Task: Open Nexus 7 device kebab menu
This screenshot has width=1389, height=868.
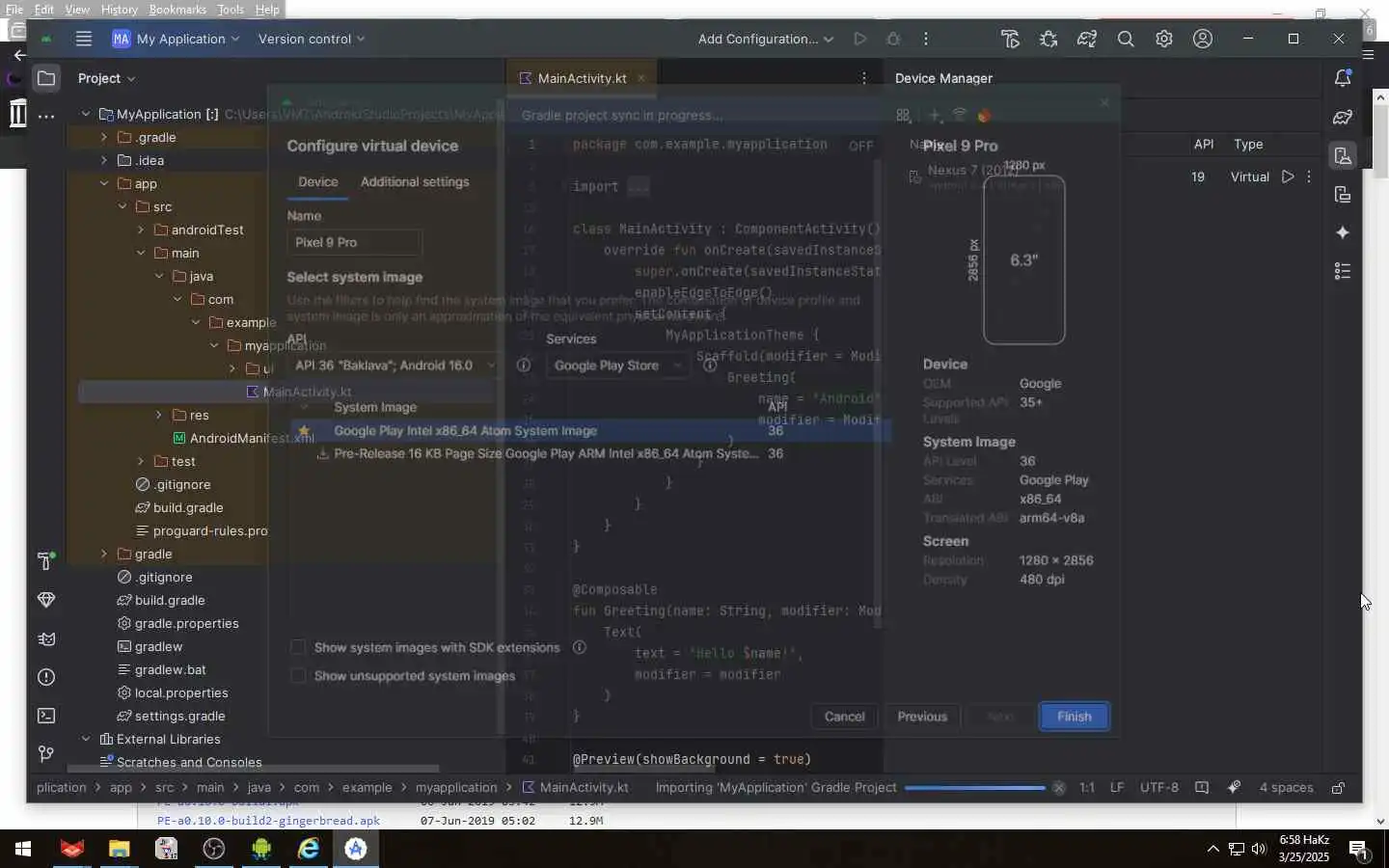Action: pos(1309,176)
